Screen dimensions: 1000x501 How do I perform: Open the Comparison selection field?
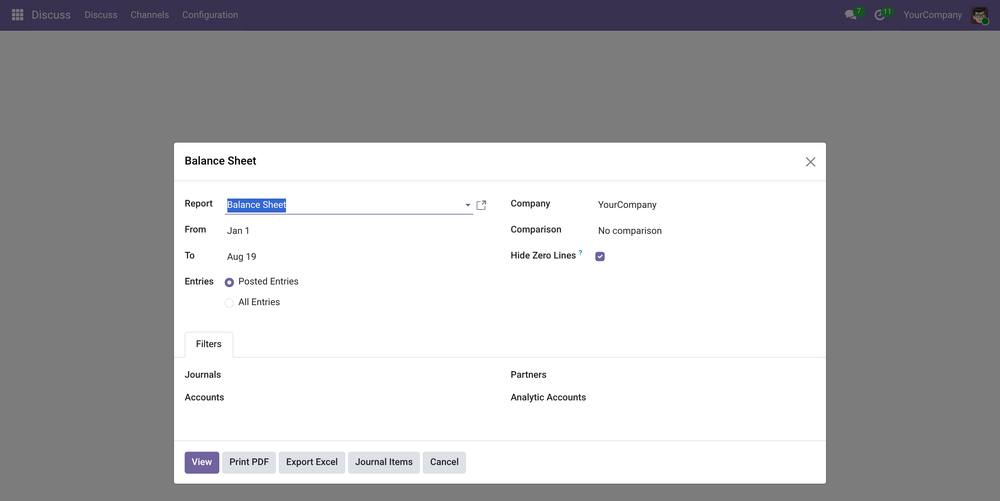(705, 231)
